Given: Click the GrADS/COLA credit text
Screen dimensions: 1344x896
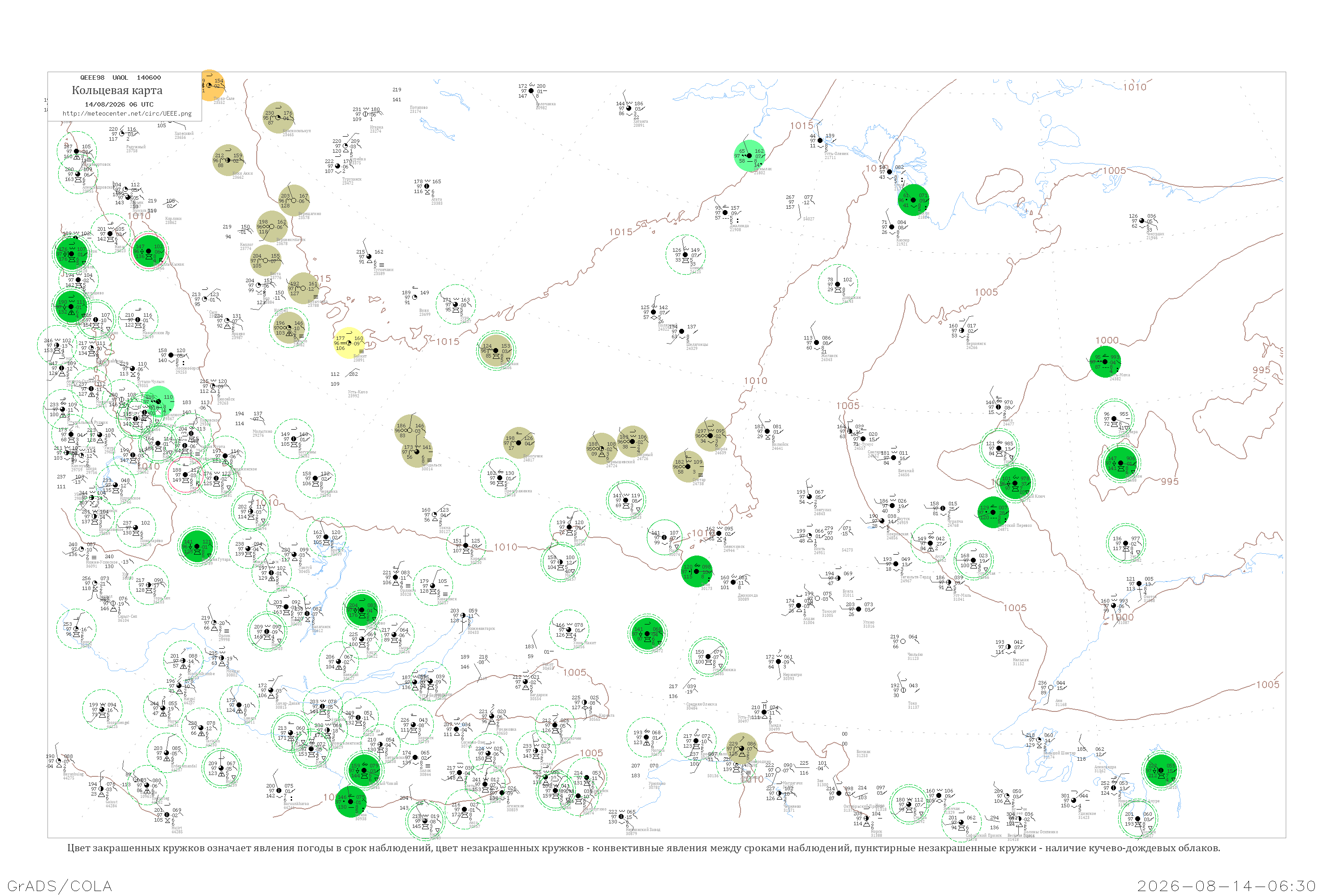Looking at the screenshot, I should click(60, 886).
